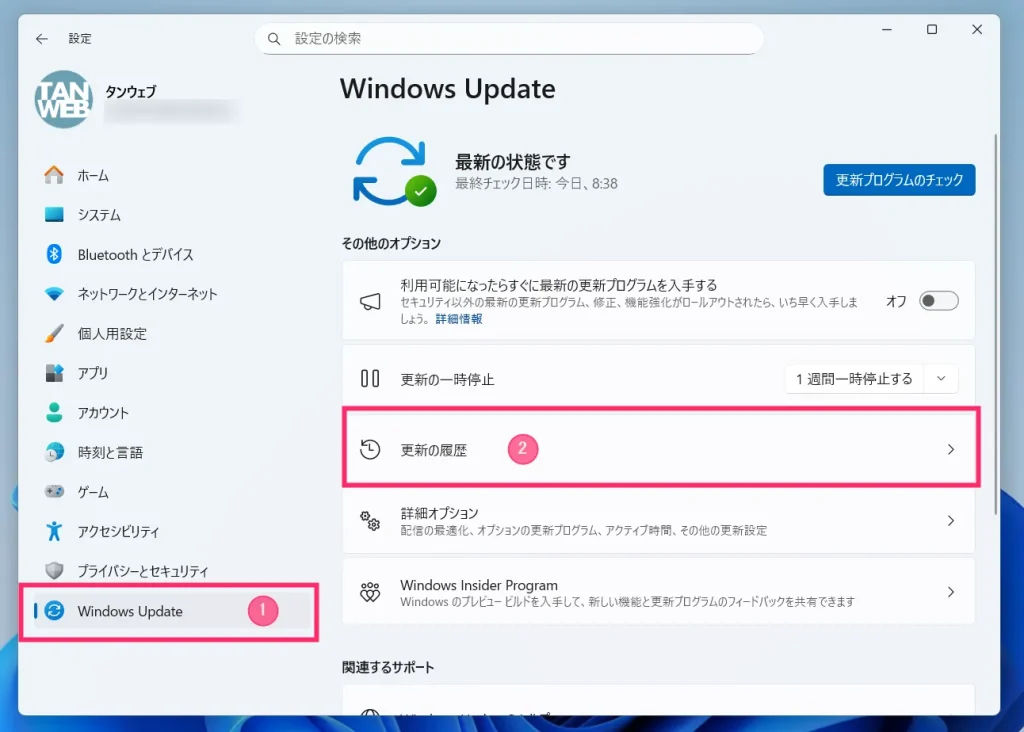This screenshot has width=1024, height=732.
Task: Select ゲーム in the sidebar
Action: tap(93, 492)
